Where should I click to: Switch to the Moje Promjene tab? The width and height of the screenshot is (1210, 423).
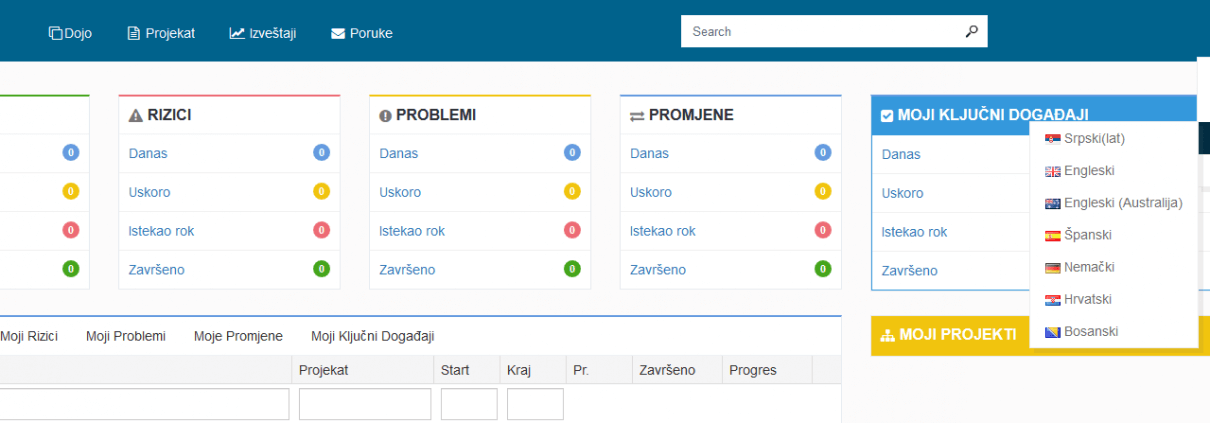pyautogui.click(x=238, y=337)
